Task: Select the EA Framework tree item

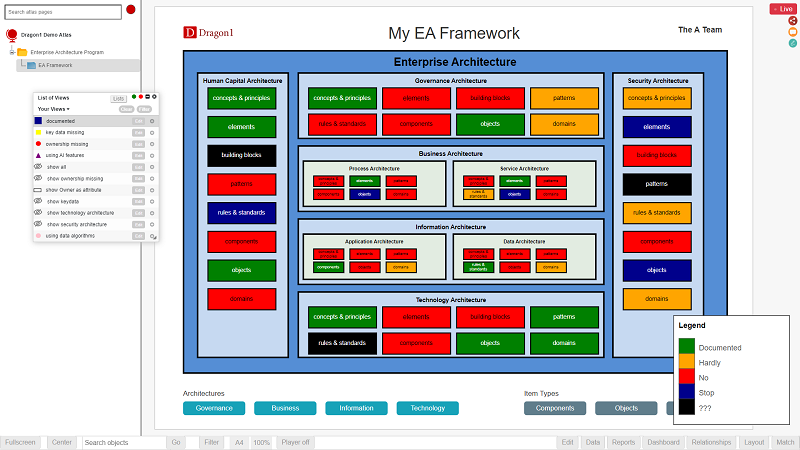Action: coord(78,65)
